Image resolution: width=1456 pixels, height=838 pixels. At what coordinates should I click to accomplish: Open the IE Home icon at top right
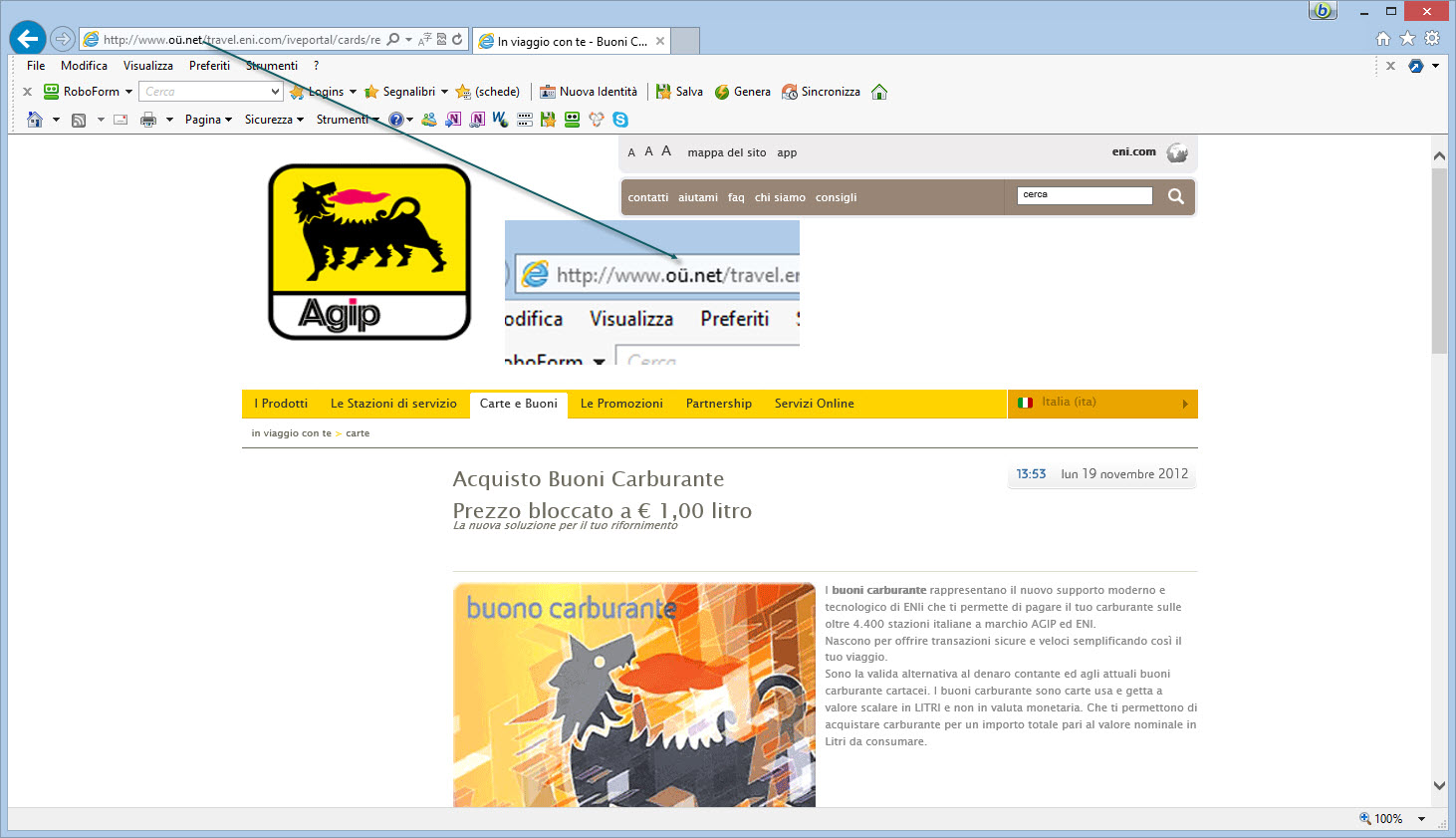click(1383, 38)
